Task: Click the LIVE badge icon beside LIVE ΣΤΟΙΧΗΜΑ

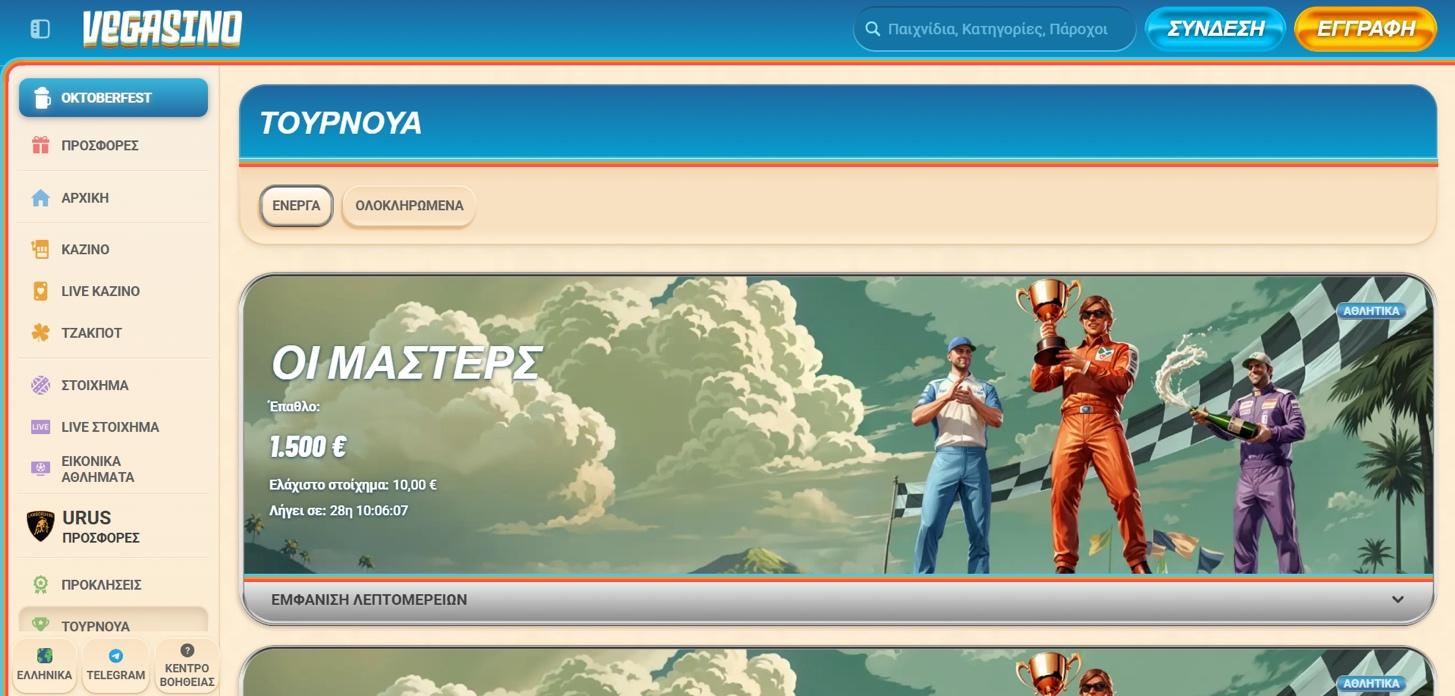Action: tap(40, 427)
